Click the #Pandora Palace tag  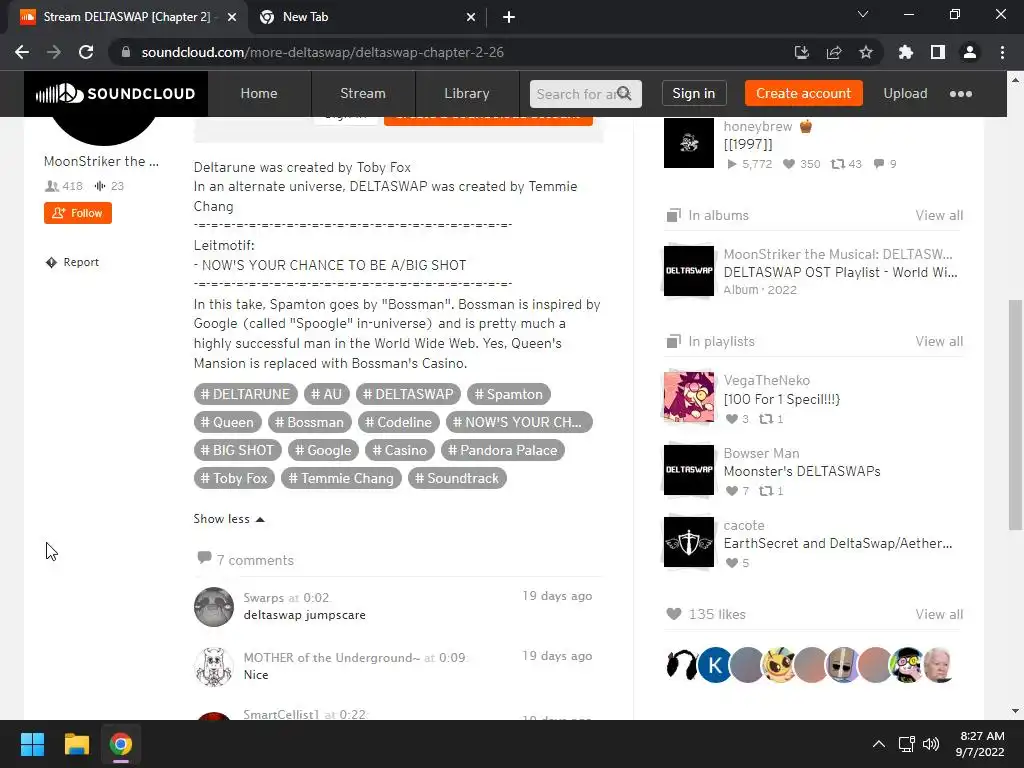coord(503,451)
